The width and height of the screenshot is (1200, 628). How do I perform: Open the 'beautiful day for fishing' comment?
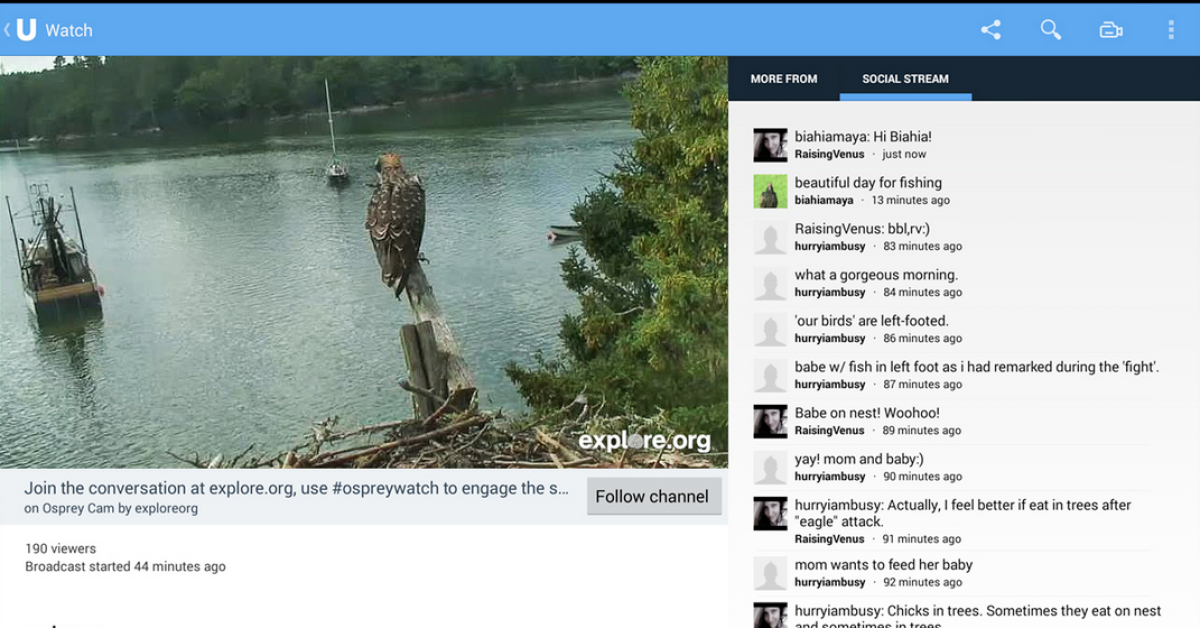point(868,183)
